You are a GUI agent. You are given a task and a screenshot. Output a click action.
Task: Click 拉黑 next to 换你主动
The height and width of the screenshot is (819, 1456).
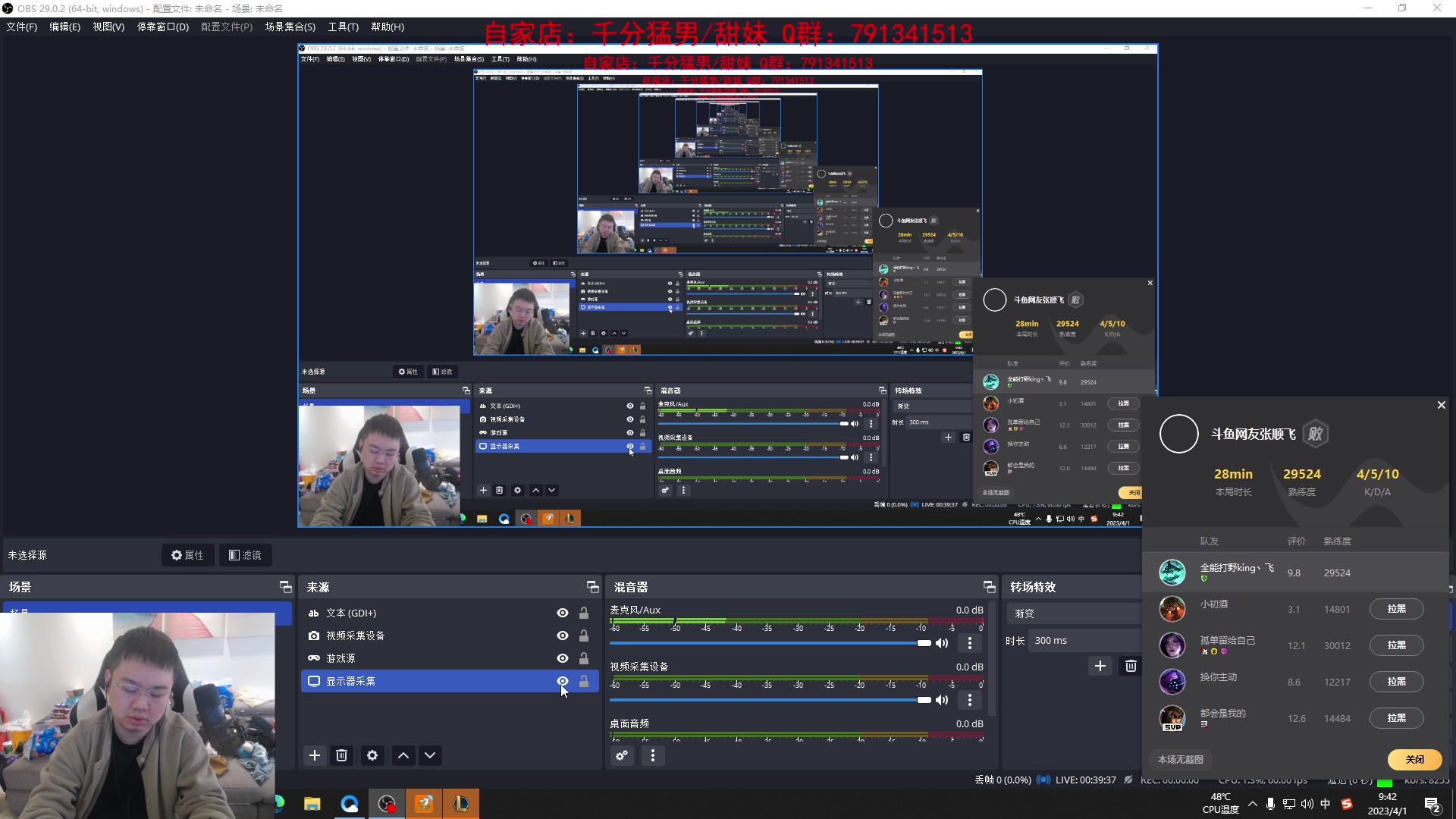[1397, 682]
